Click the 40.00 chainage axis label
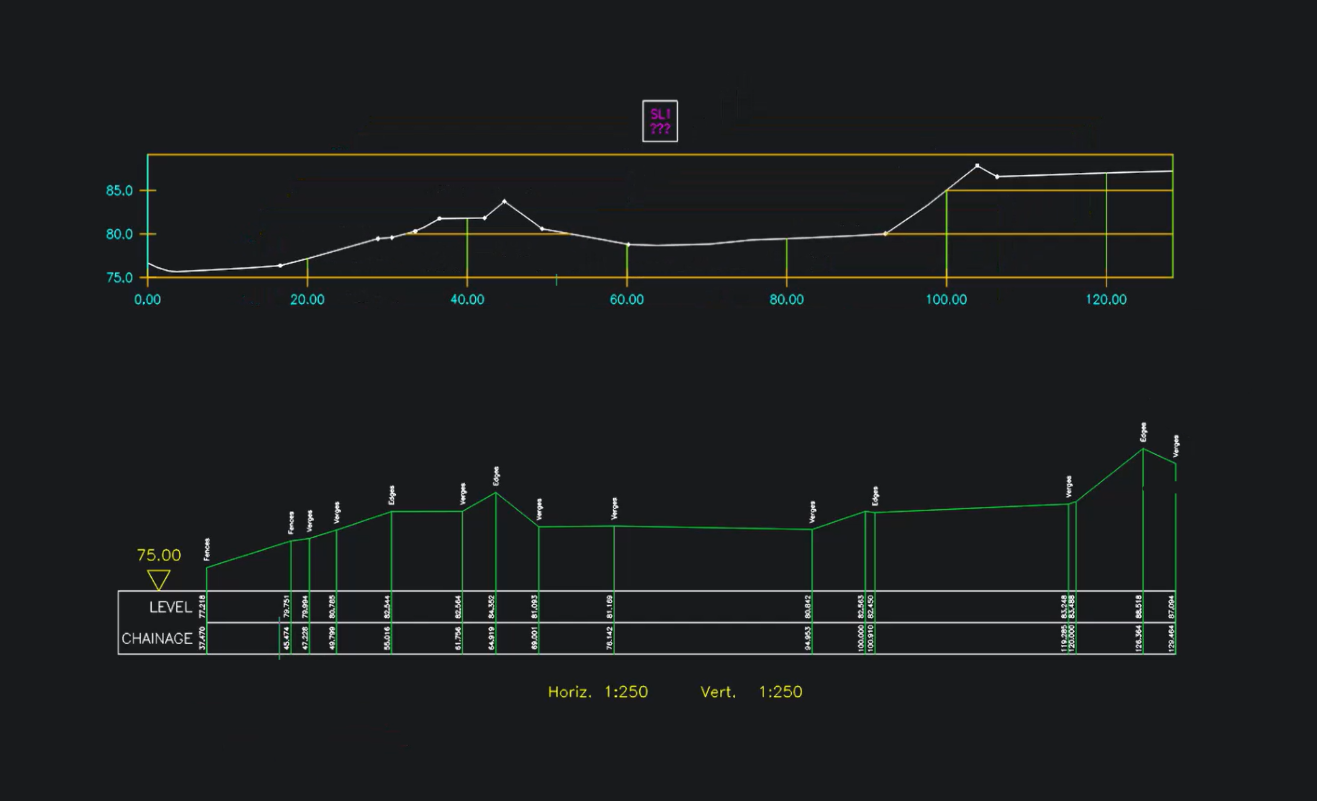 click(x=467, y=299)
